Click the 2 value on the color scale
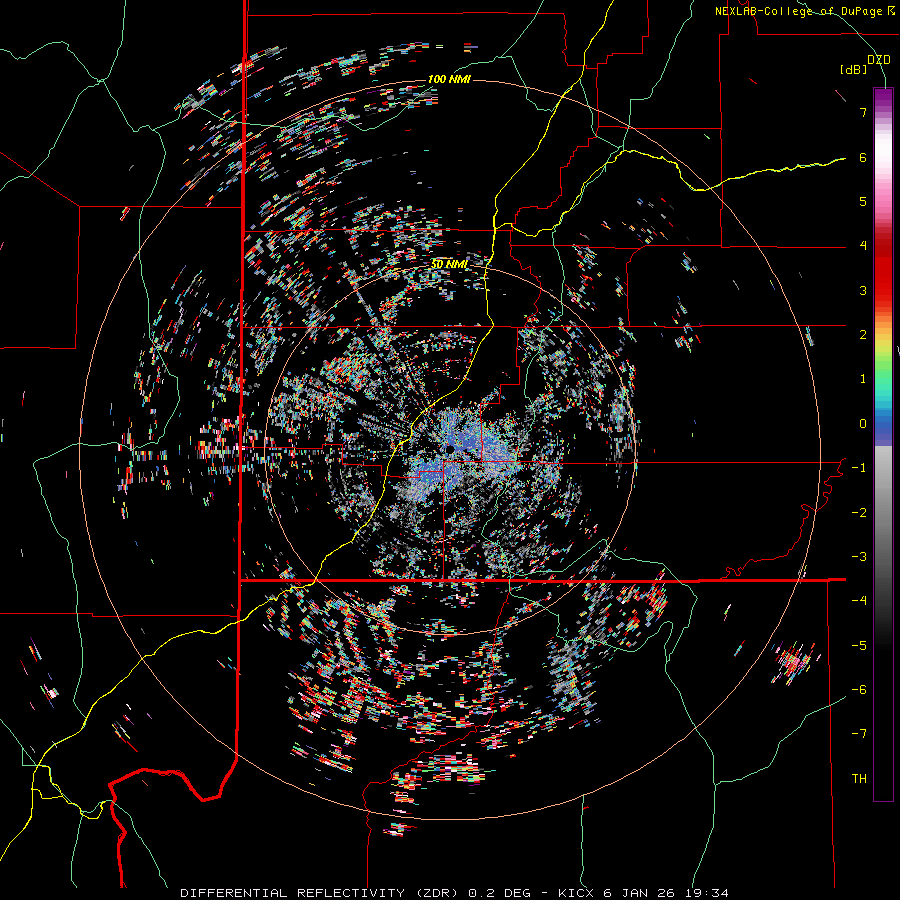Screen dimensions: 900x900 [x=863, y=335]
